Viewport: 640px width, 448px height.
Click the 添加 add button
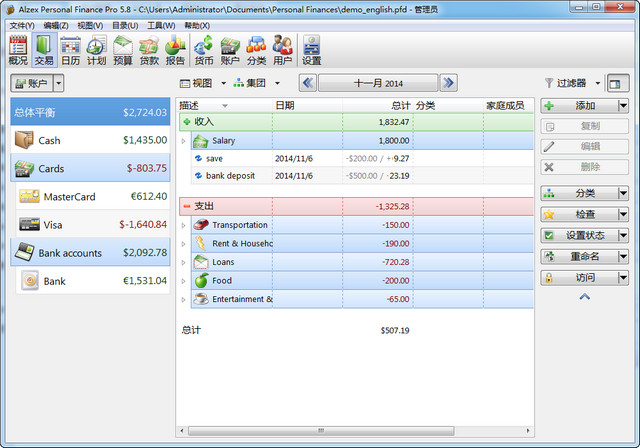click(580, 106)
